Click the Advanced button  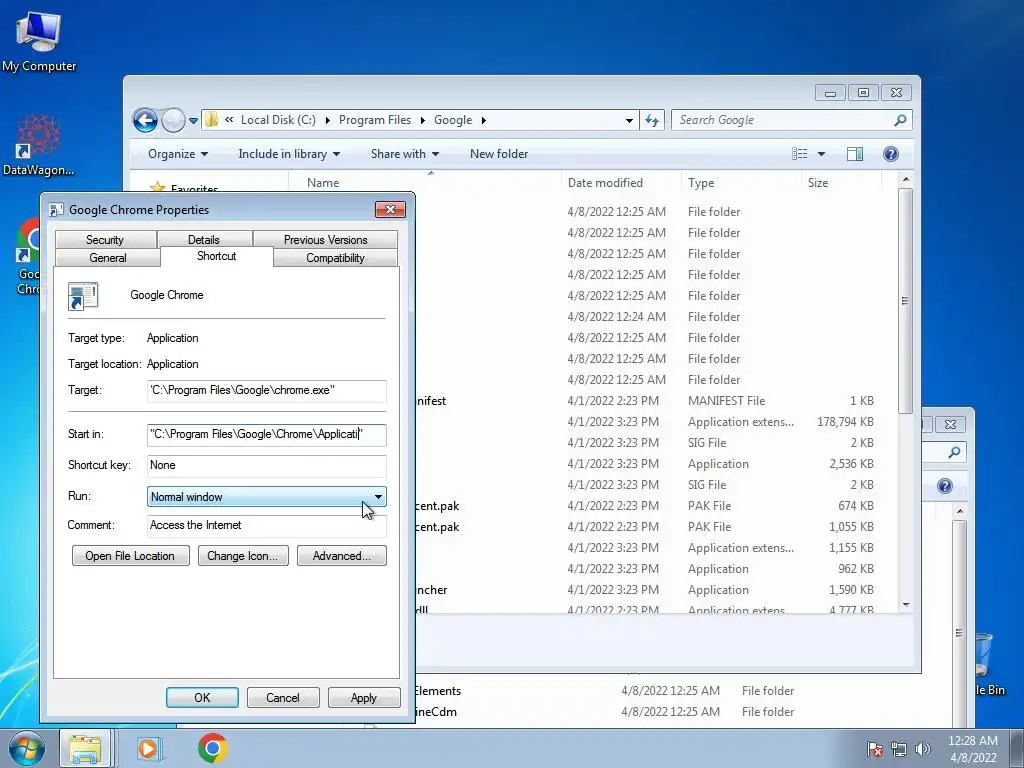click(x=342, y=556)
